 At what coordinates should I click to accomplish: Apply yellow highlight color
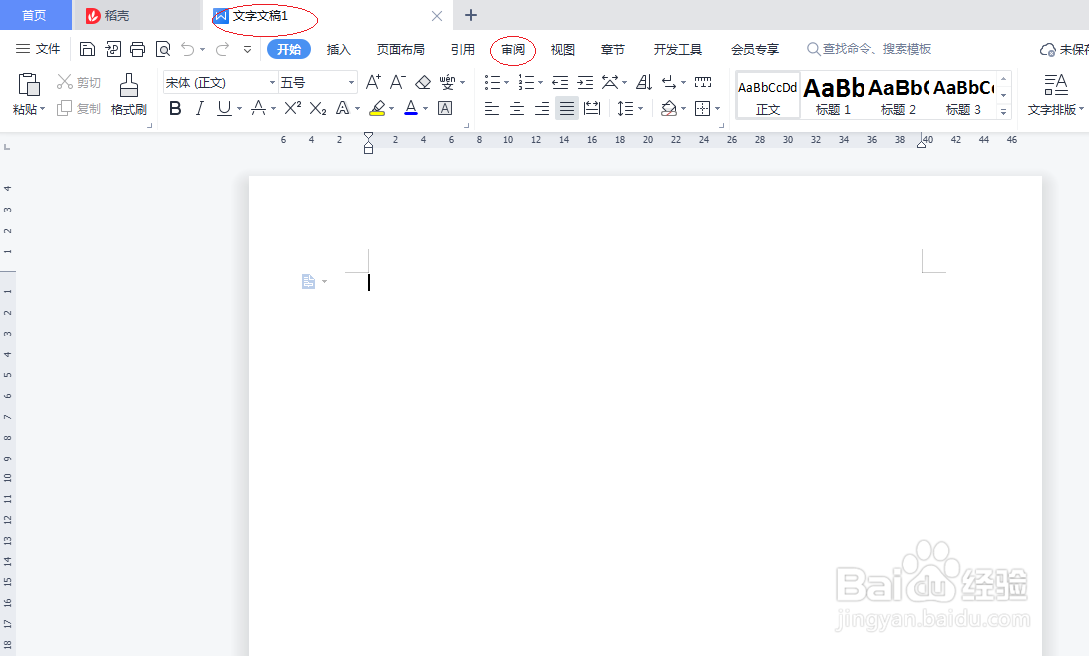coord(377,108)
